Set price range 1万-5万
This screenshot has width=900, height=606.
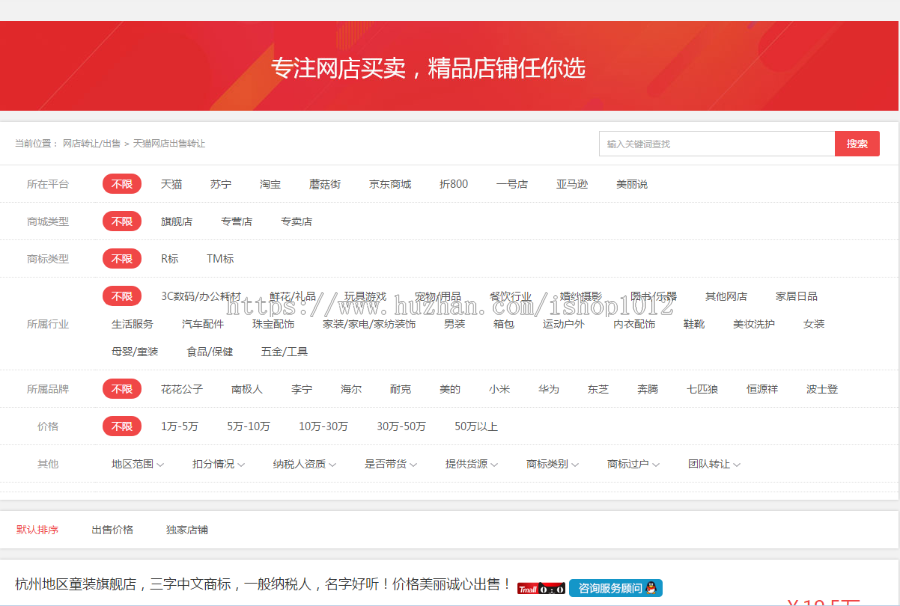[x=180, y=426]
